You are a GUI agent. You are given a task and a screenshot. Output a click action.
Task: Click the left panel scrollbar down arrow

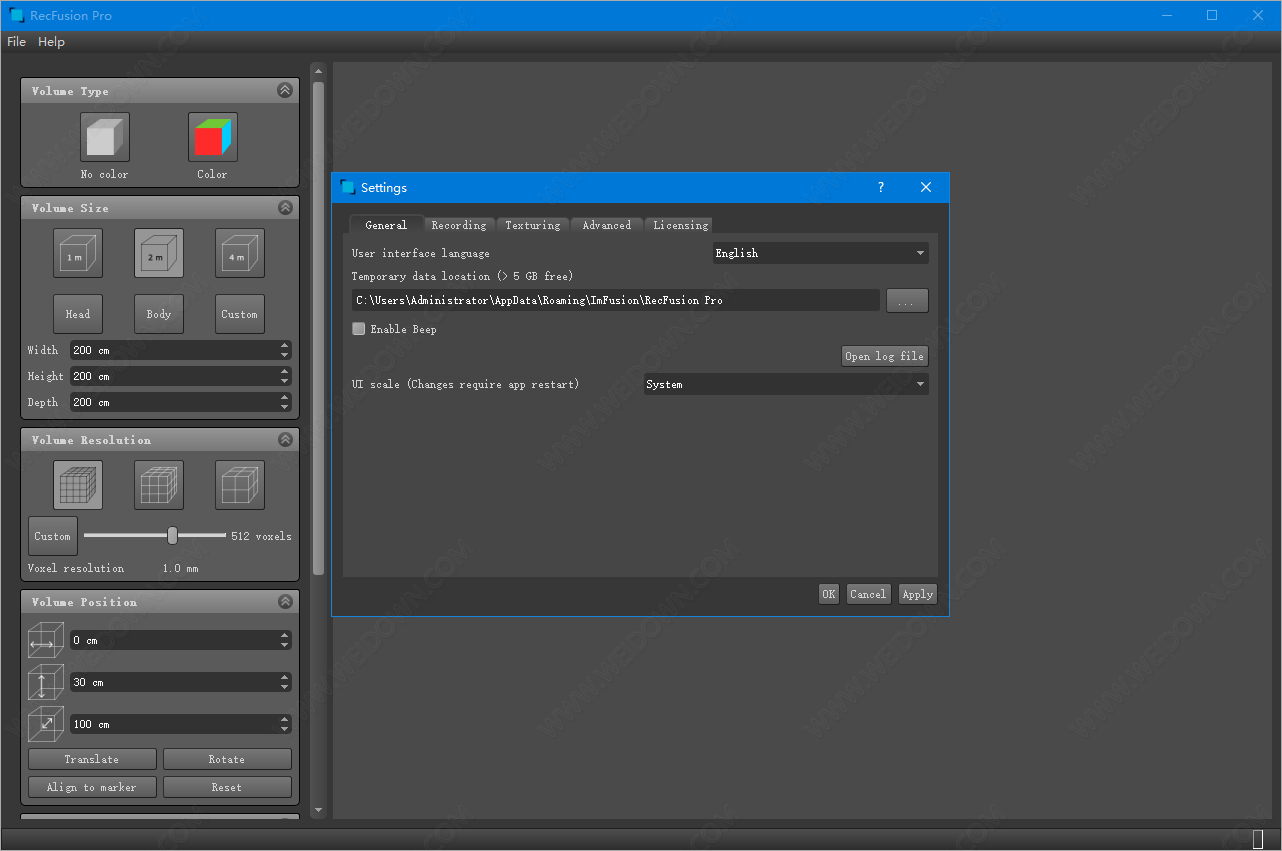tap(319, 811)
